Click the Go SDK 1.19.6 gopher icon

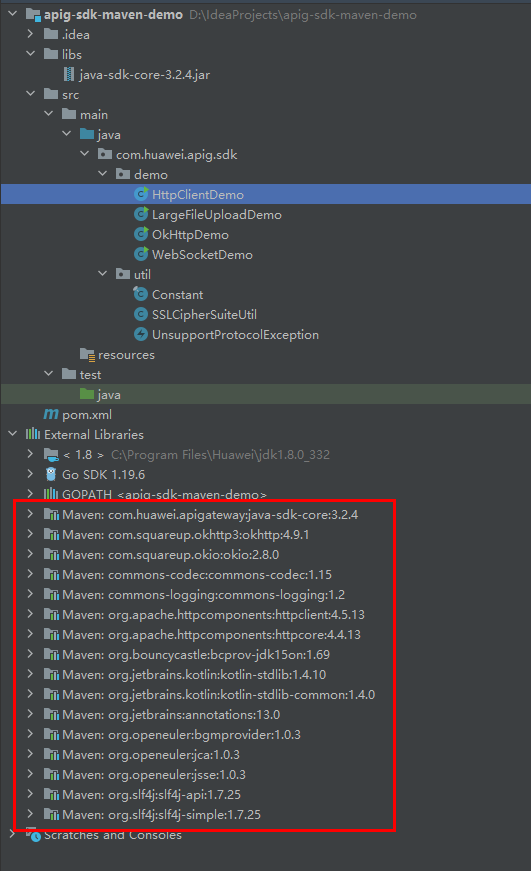tap(51, 474)
